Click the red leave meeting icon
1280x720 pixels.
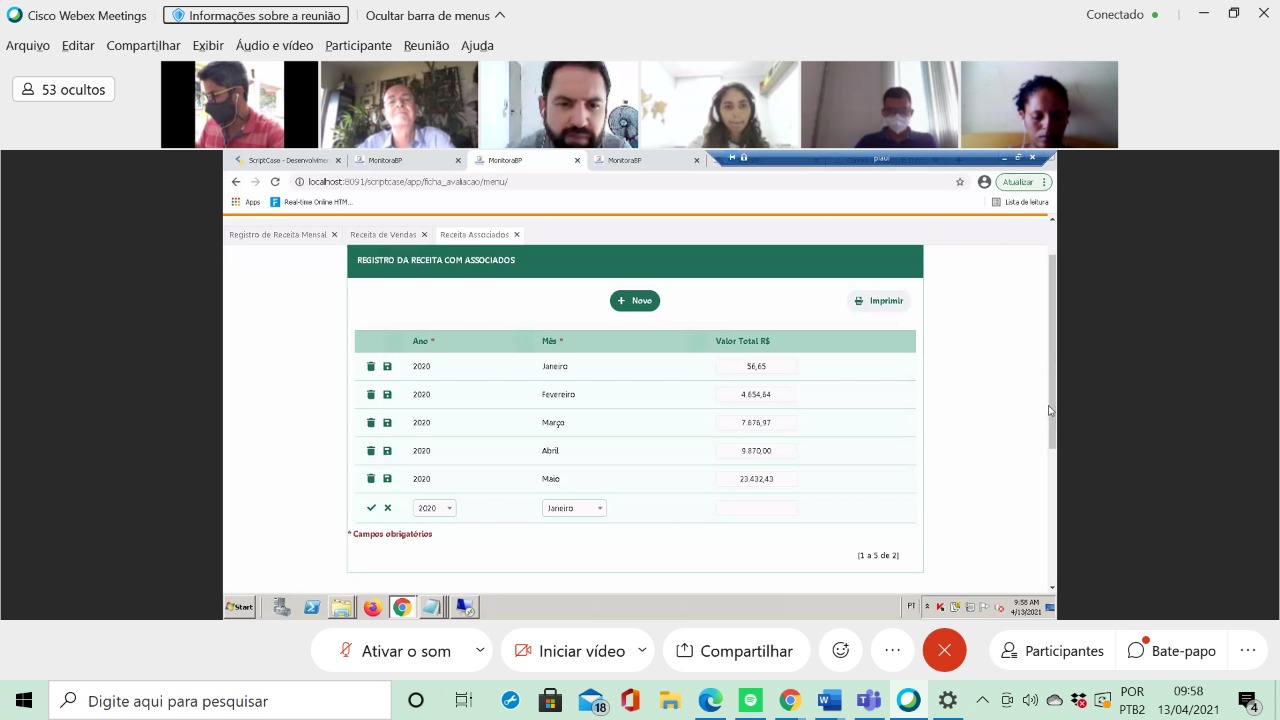click(944, 651)
